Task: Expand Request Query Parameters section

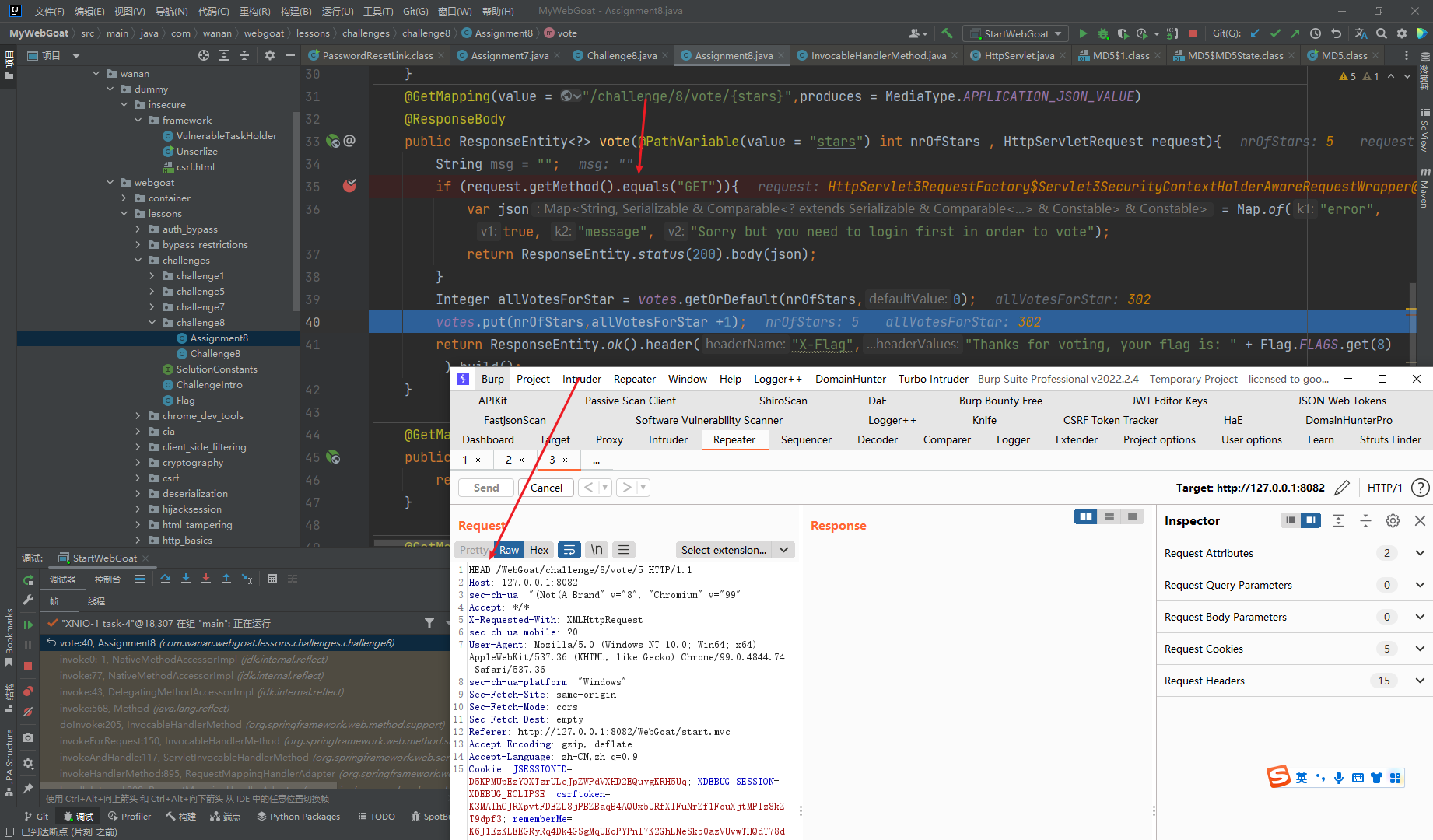Action: 1420,585
